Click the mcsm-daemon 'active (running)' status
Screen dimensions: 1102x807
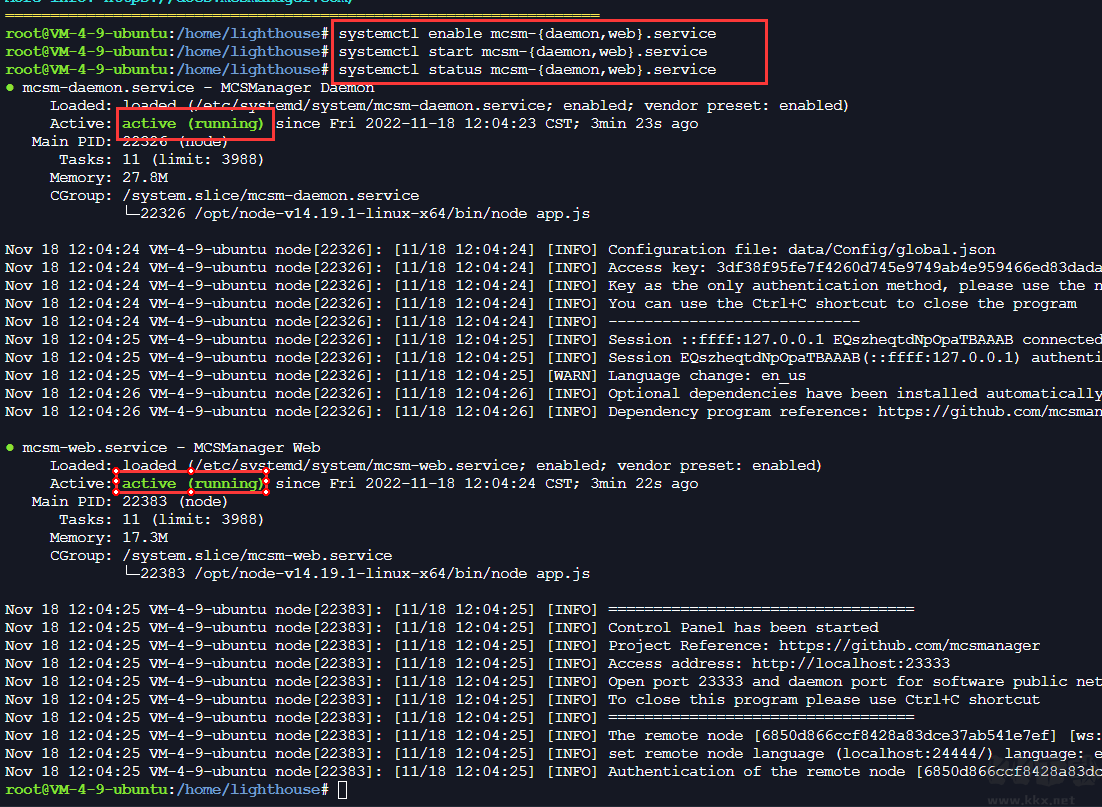pos(193,124)
